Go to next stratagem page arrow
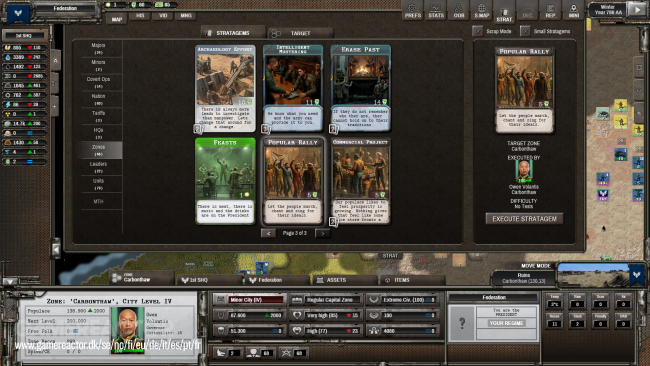The height and width of the screenshot is (366, 650). tap(322, 233)
